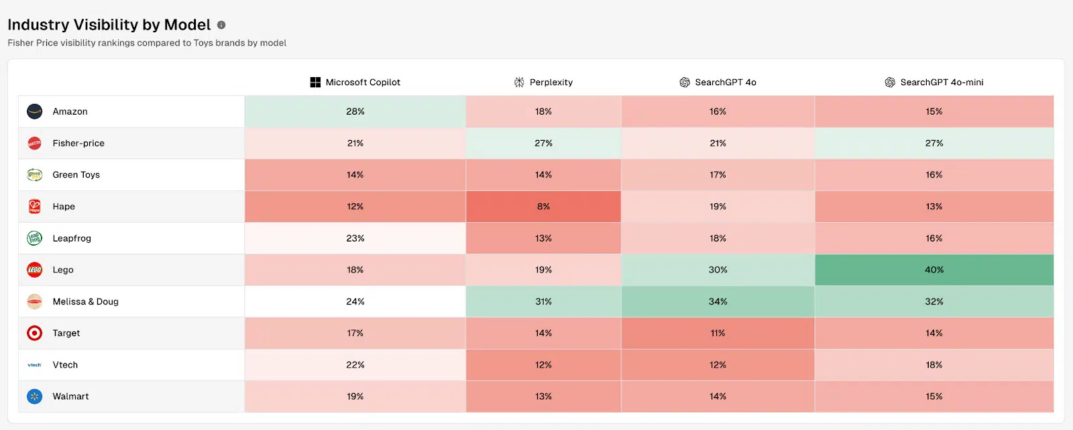Click the Leapfrog brand logo icon

[x=35, y=238]
